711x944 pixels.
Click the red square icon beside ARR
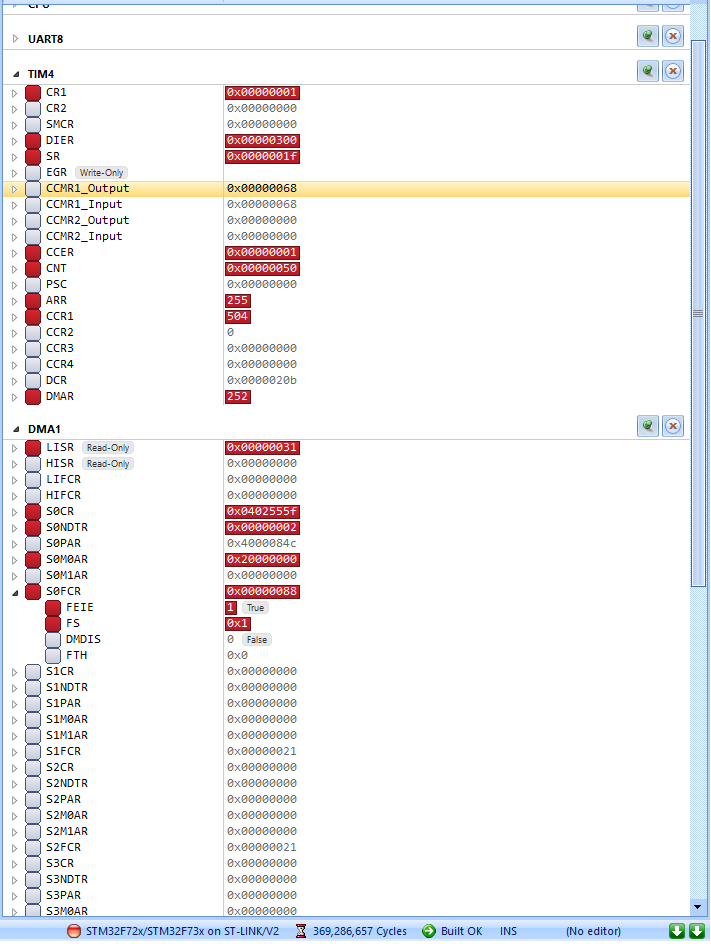coord(33,300)
